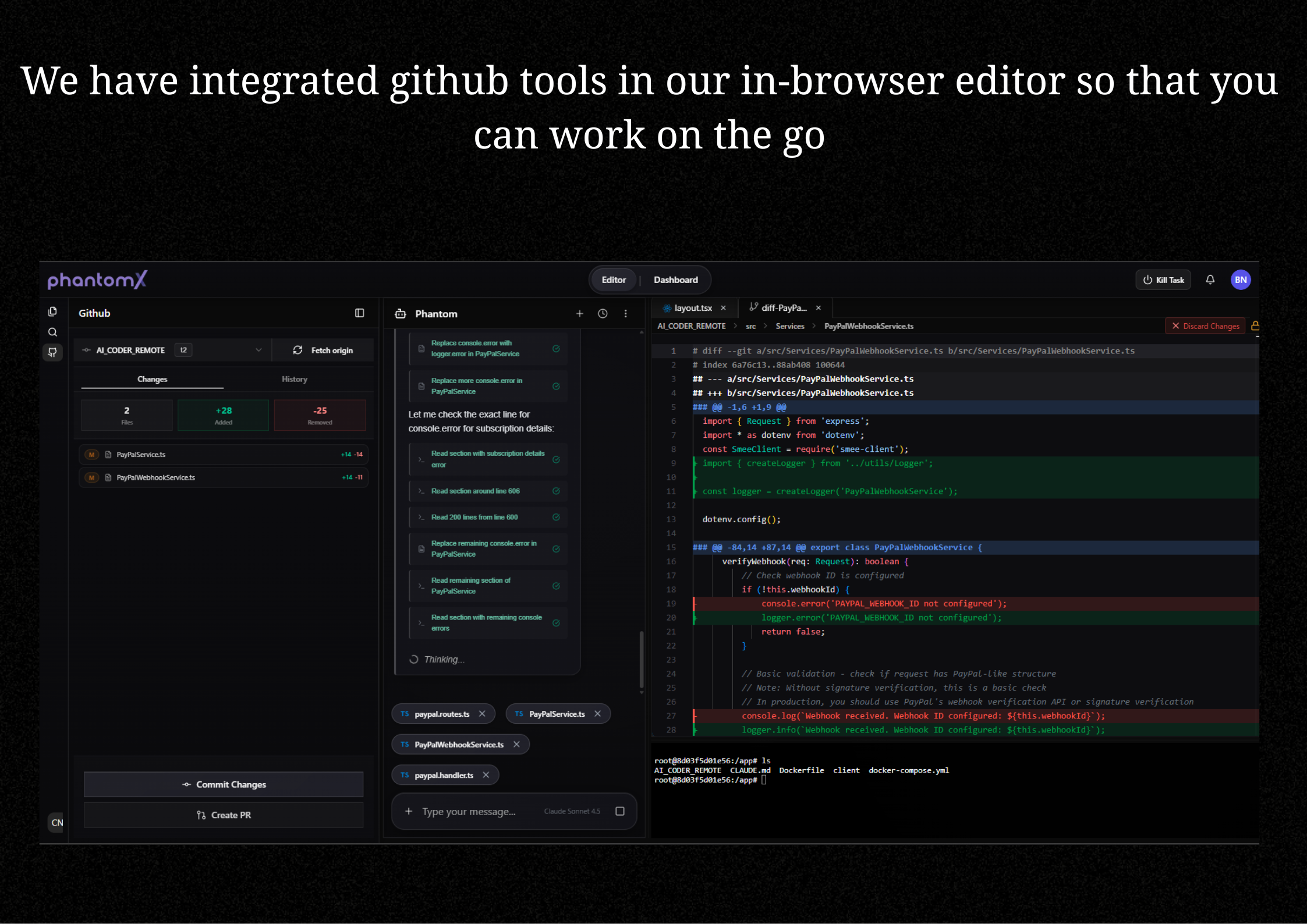The width and height of the screenshot is (1307, 924).
Task: Click the Fetch origin button
Action: coord(323,350)
